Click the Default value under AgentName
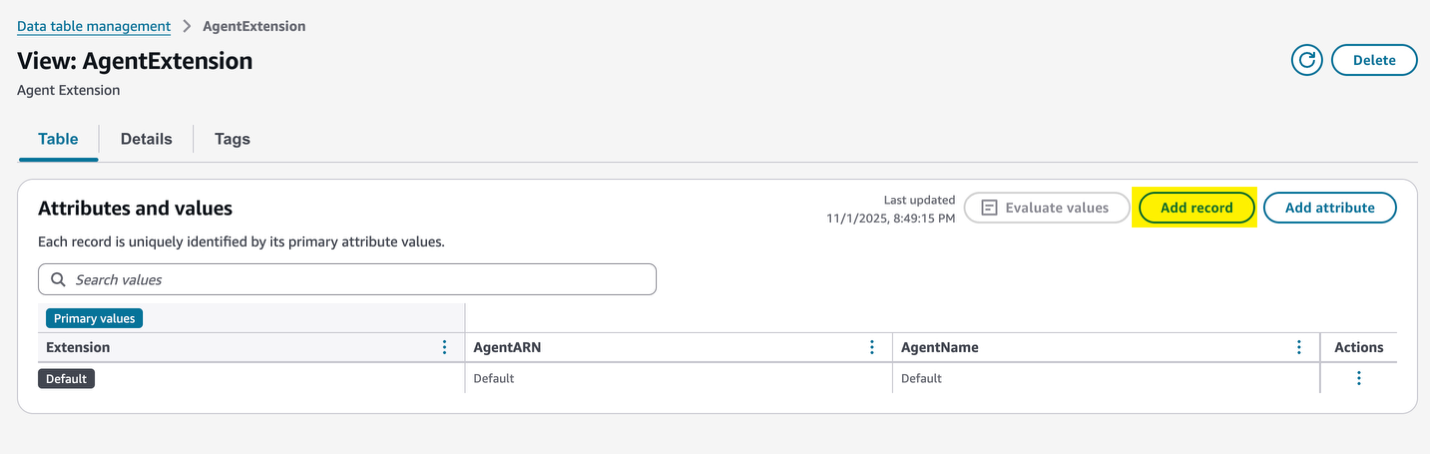This screenshot has height=458, width=1430. pyautogui.click(x=921, y=379)
